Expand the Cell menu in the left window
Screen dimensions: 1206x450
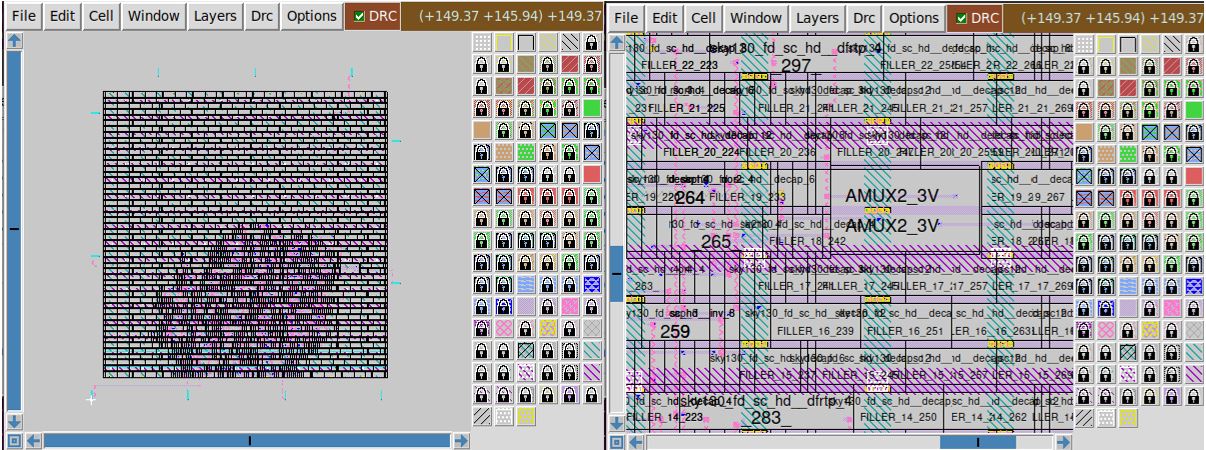tap(100, 16)
